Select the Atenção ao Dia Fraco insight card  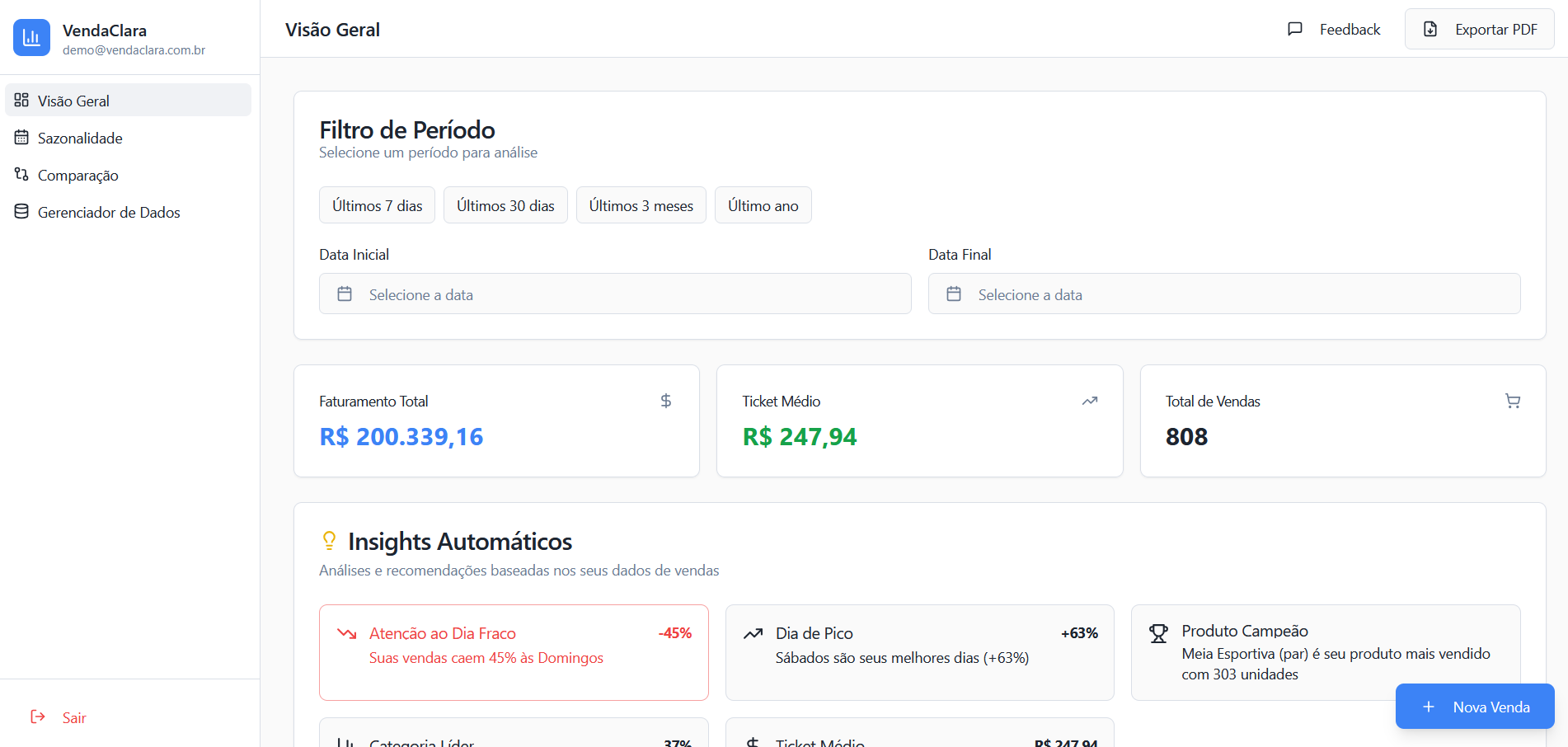pos(514,652)
